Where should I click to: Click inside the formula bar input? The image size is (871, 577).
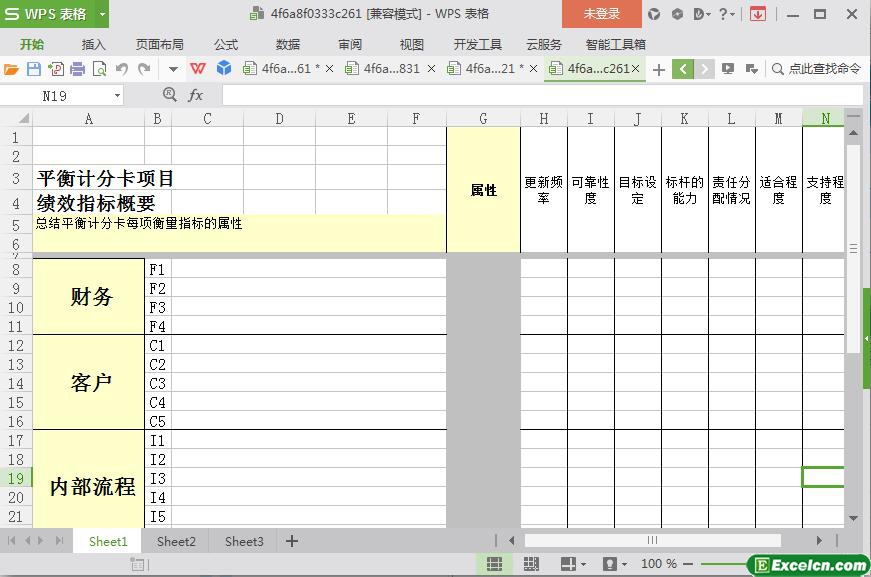pyautogui.click(x=530, y=95)
